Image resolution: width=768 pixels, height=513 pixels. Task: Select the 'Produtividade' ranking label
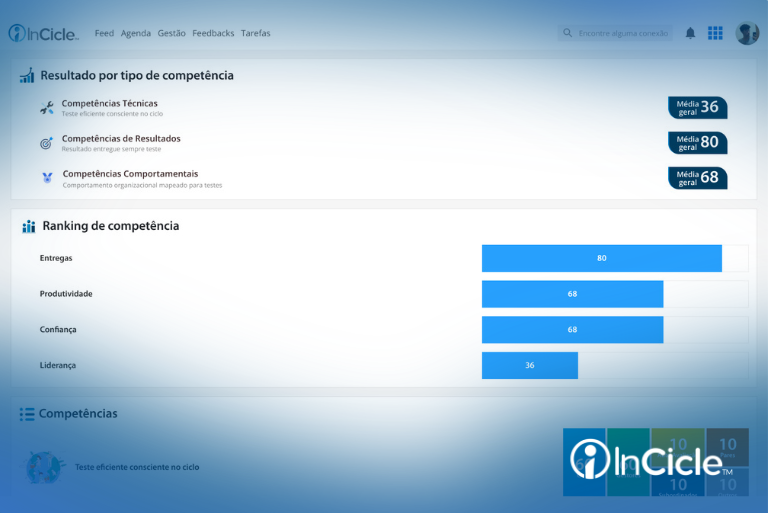(66, 294)
